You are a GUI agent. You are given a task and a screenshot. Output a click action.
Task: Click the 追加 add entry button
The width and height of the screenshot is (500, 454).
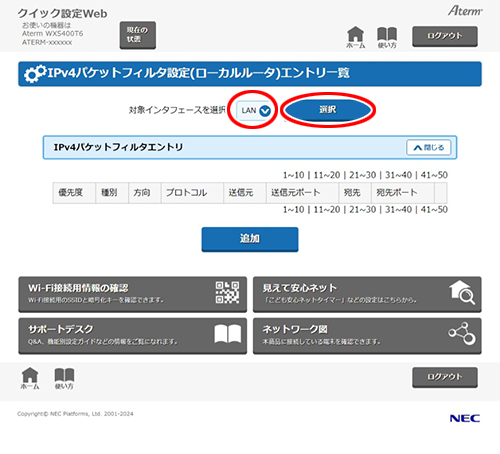click(250, 239)
